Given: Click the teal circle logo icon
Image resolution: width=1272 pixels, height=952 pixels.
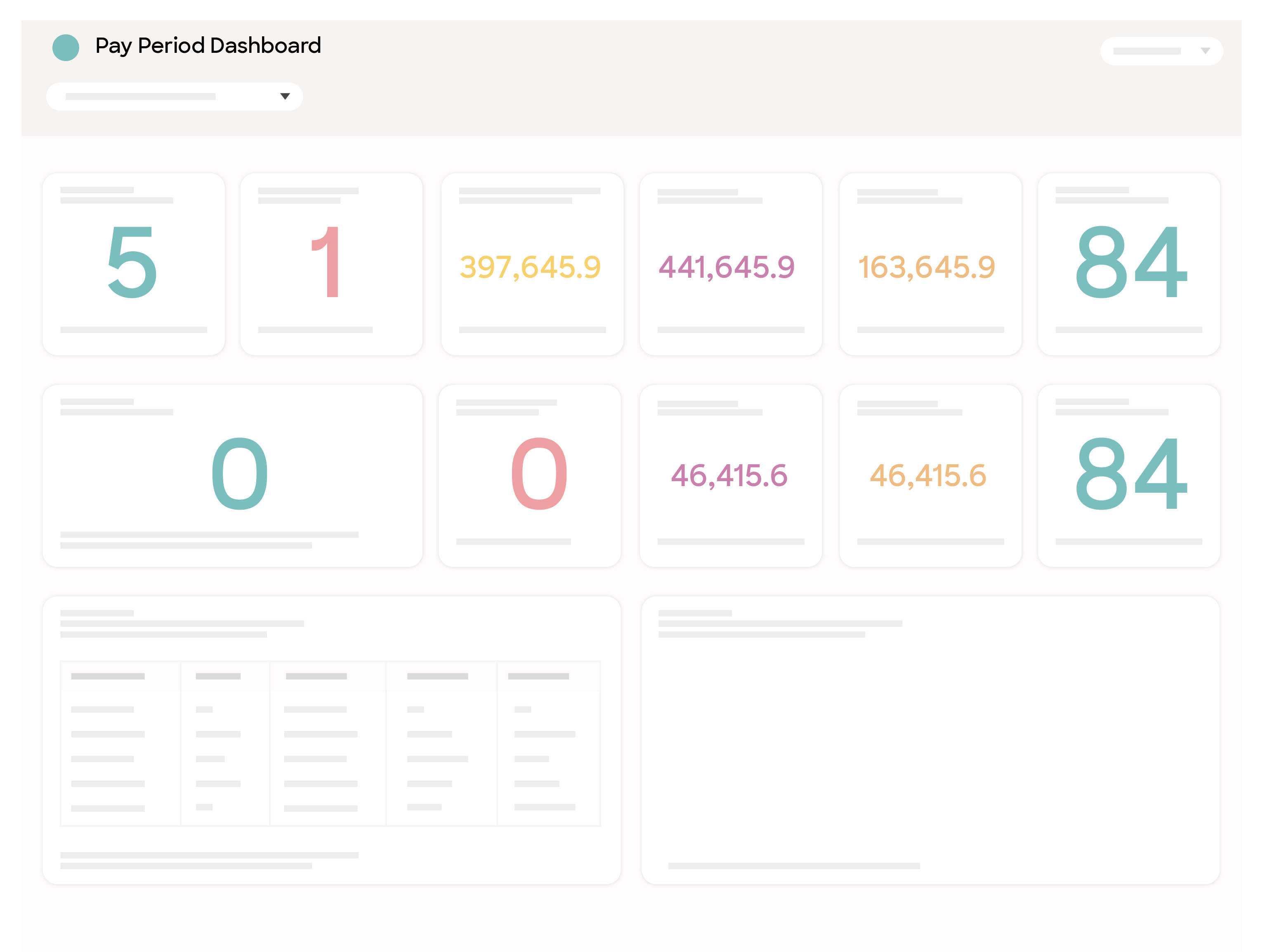Looking at the screenshot, I should click(x=66, y=48).
